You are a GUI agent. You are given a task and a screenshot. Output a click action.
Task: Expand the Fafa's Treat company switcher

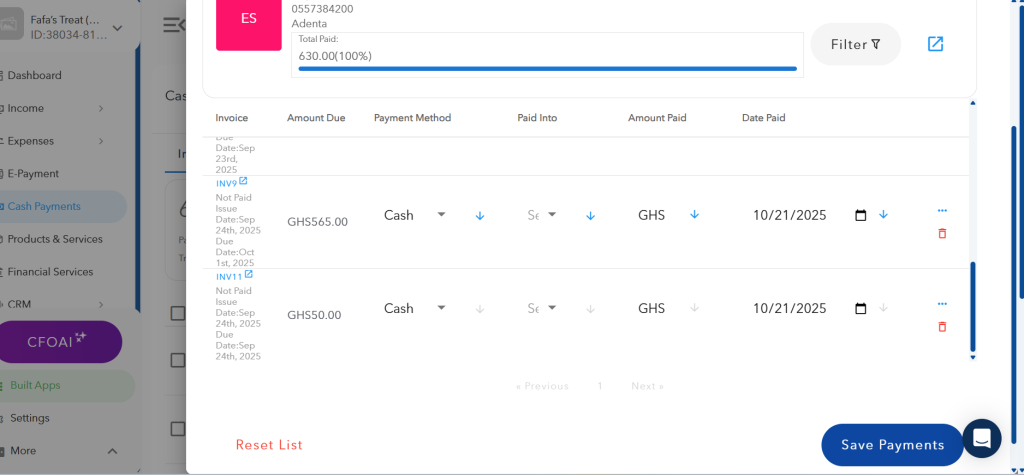click(117, 27)
